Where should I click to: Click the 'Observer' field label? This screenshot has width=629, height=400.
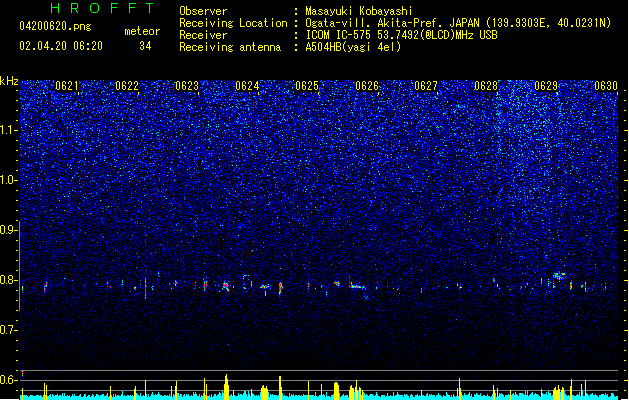[x=203, y=11]
